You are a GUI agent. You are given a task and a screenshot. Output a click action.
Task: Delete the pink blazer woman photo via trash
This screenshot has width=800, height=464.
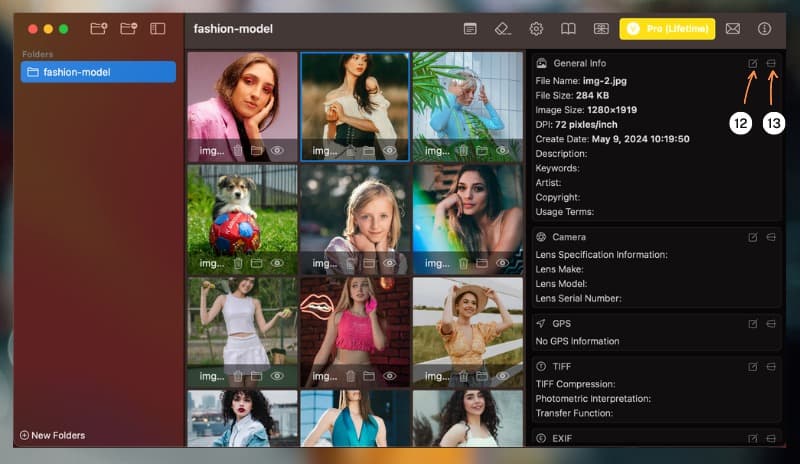click(x=238, y=151)
